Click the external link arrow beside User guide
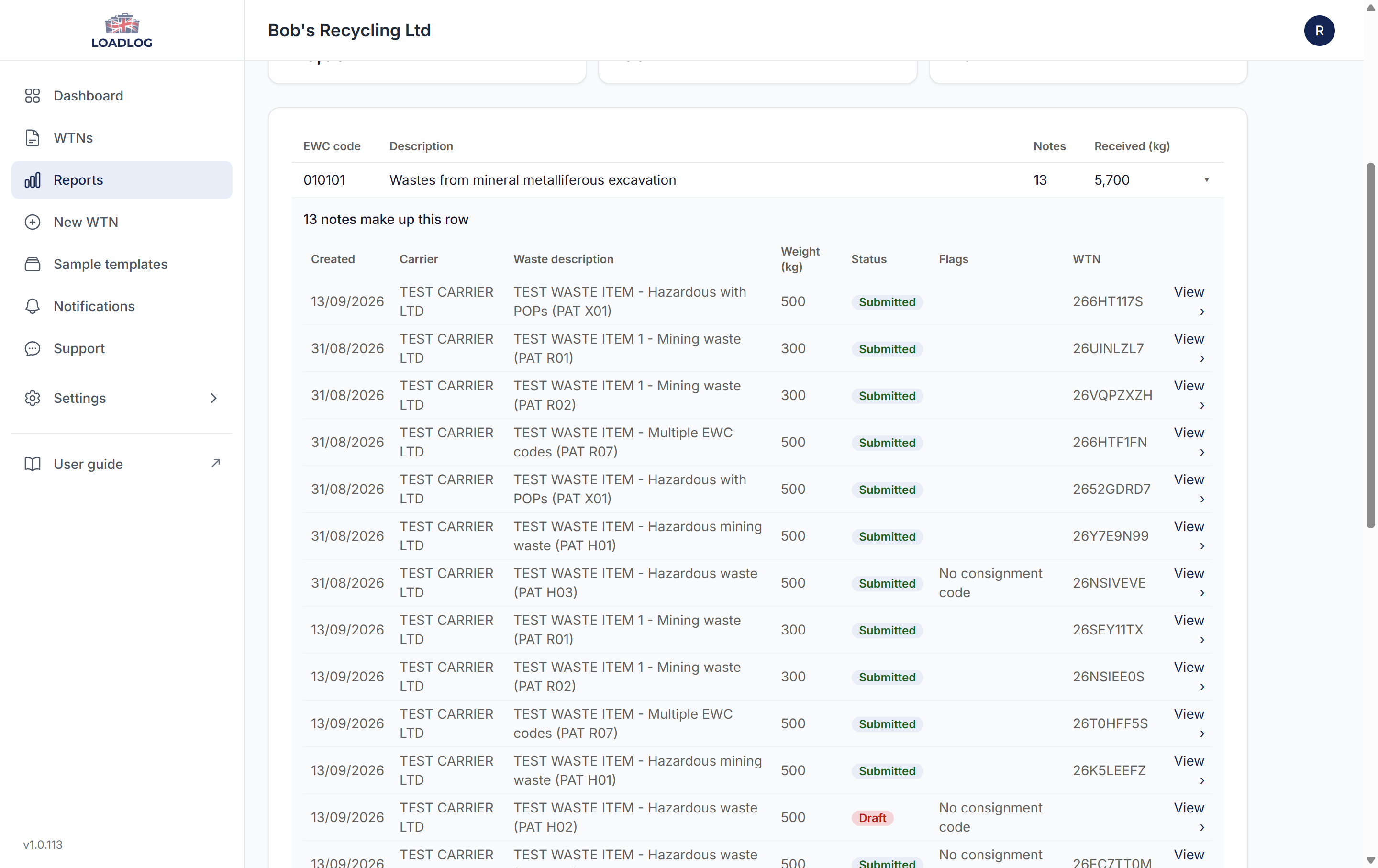Image resolution: width=1378 pixels, height=868 pixels. 215,463
